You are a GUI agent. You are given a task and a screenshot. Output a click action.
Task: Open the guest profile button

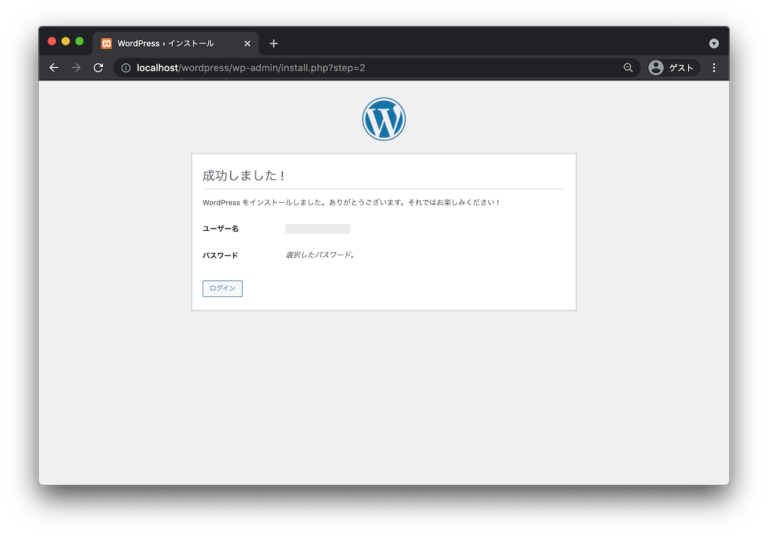672,68
